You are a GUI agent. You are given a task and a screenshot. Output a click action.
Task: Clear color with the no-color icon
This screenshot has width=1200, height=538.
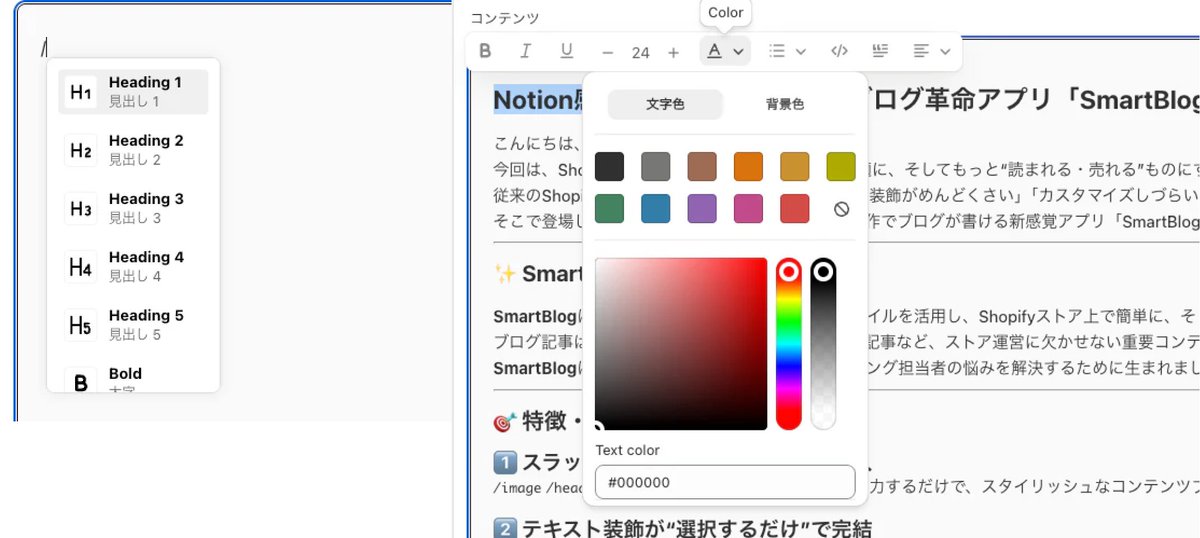point(841,210)
